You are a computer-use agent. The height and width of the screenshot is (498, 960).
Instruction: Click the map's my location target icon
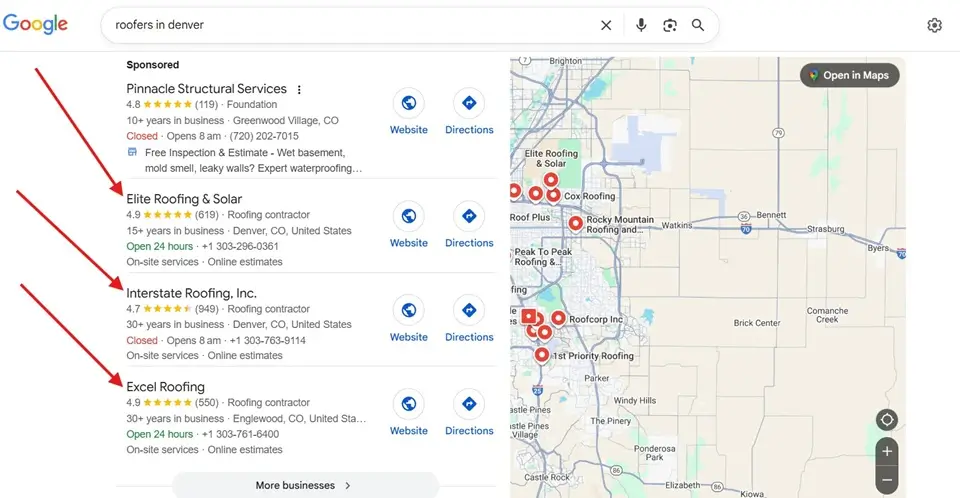[887, 420]
